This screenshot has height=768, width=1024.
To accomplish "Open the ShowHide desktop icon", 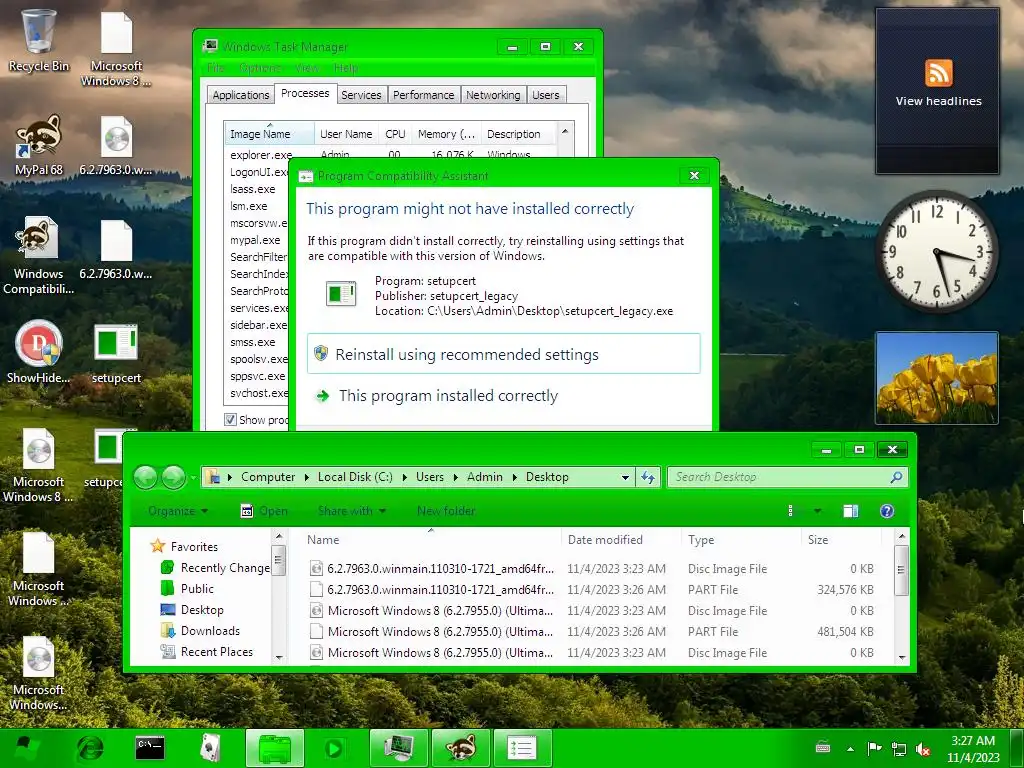I will click(x=38, y=351).
